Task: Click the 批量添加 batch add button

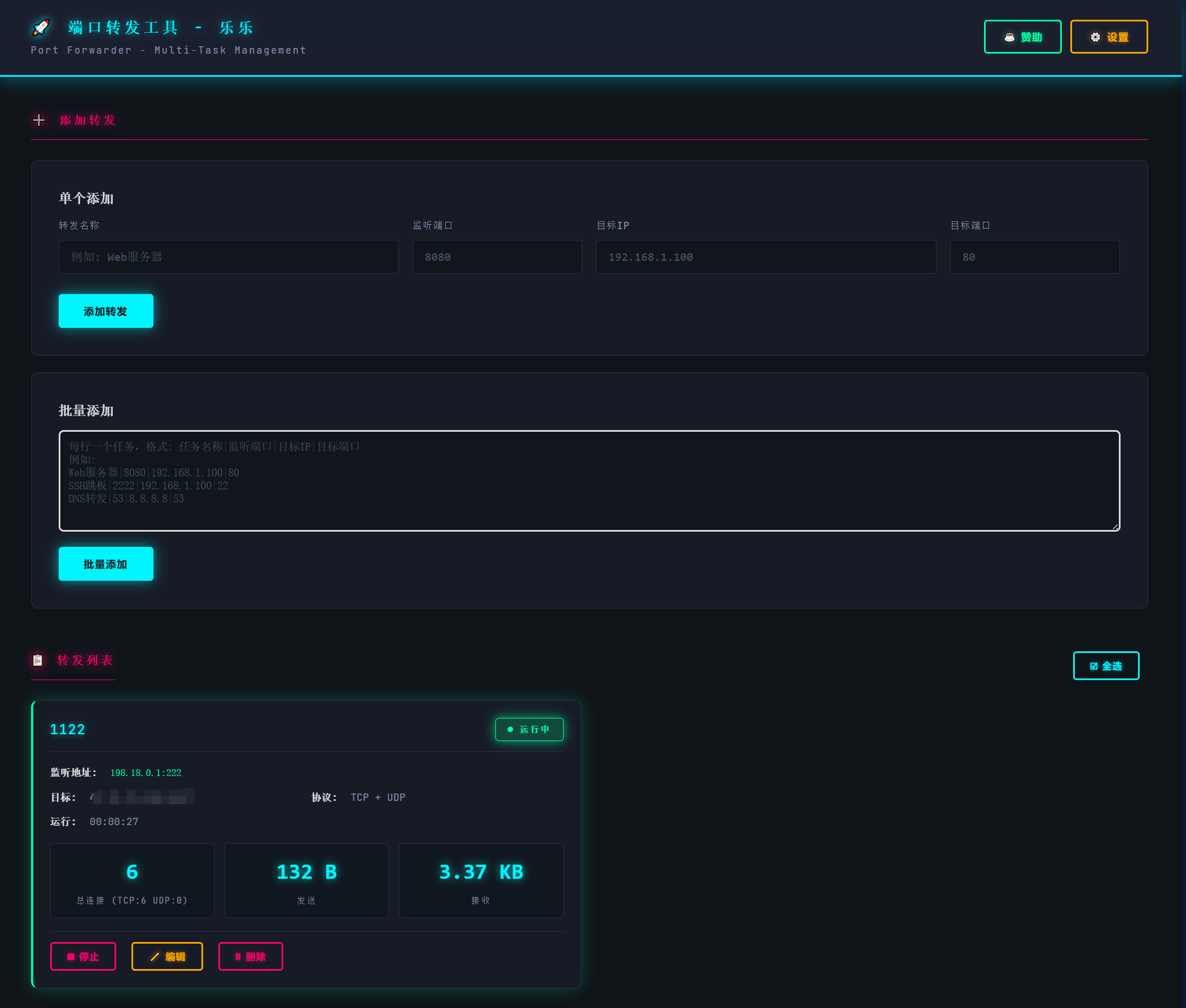Action: [106, 563]
